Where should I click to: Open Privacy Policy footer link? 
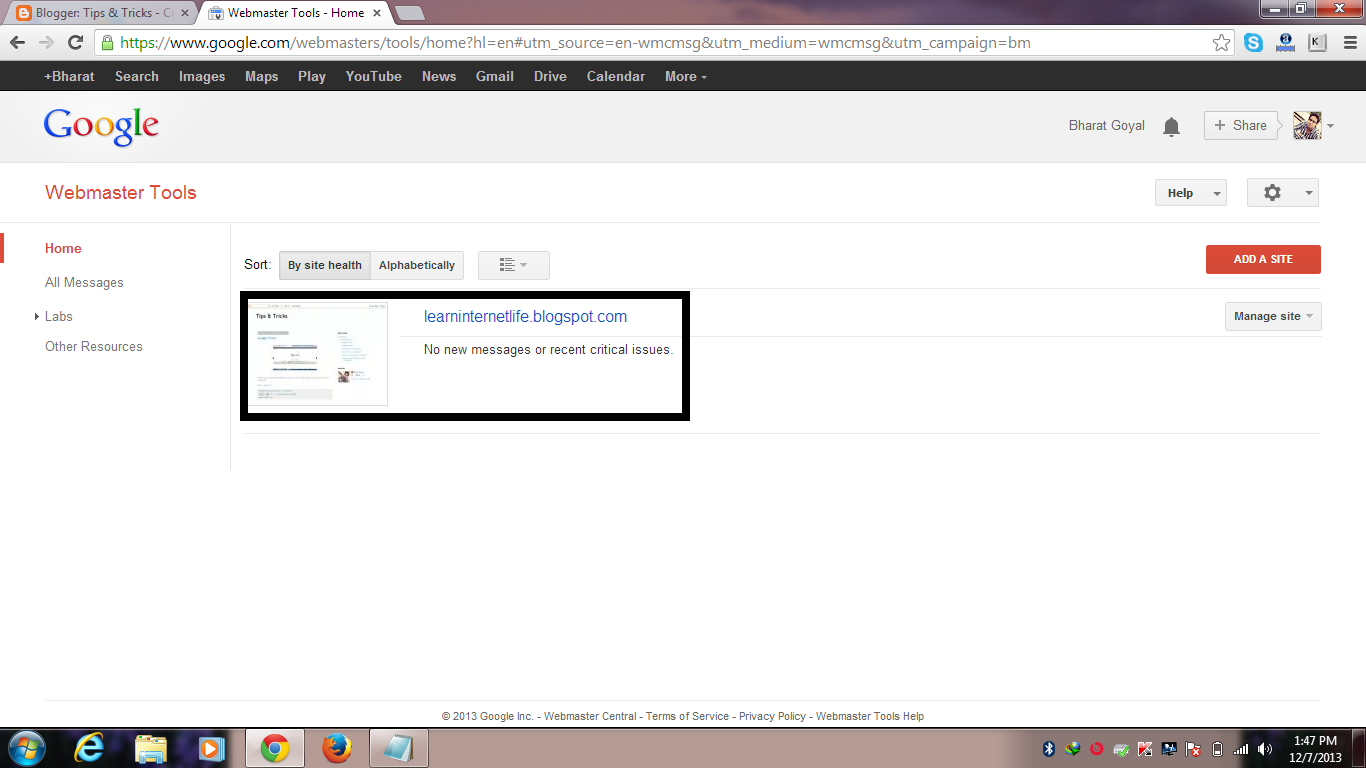pos(772,716)
